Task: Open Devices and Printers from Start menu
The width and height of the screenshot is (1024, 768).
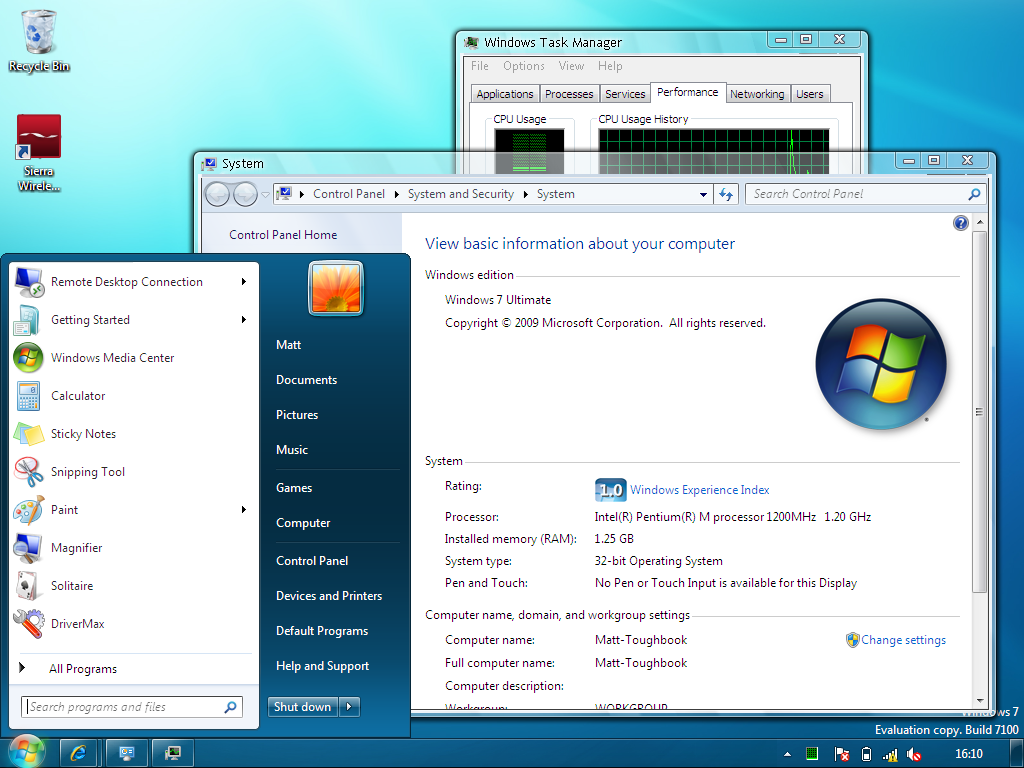Action: (x=329, y=596)
